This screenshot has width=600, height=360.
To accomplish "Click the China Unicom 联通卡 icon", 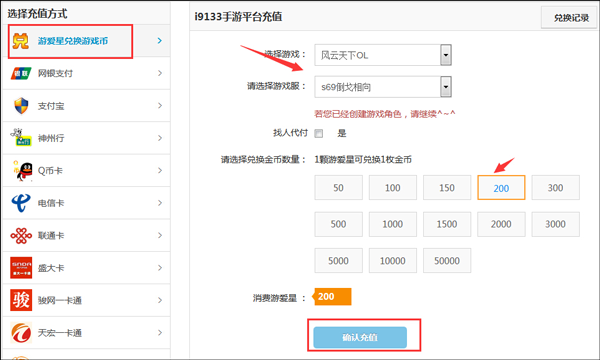I will 21,235.
